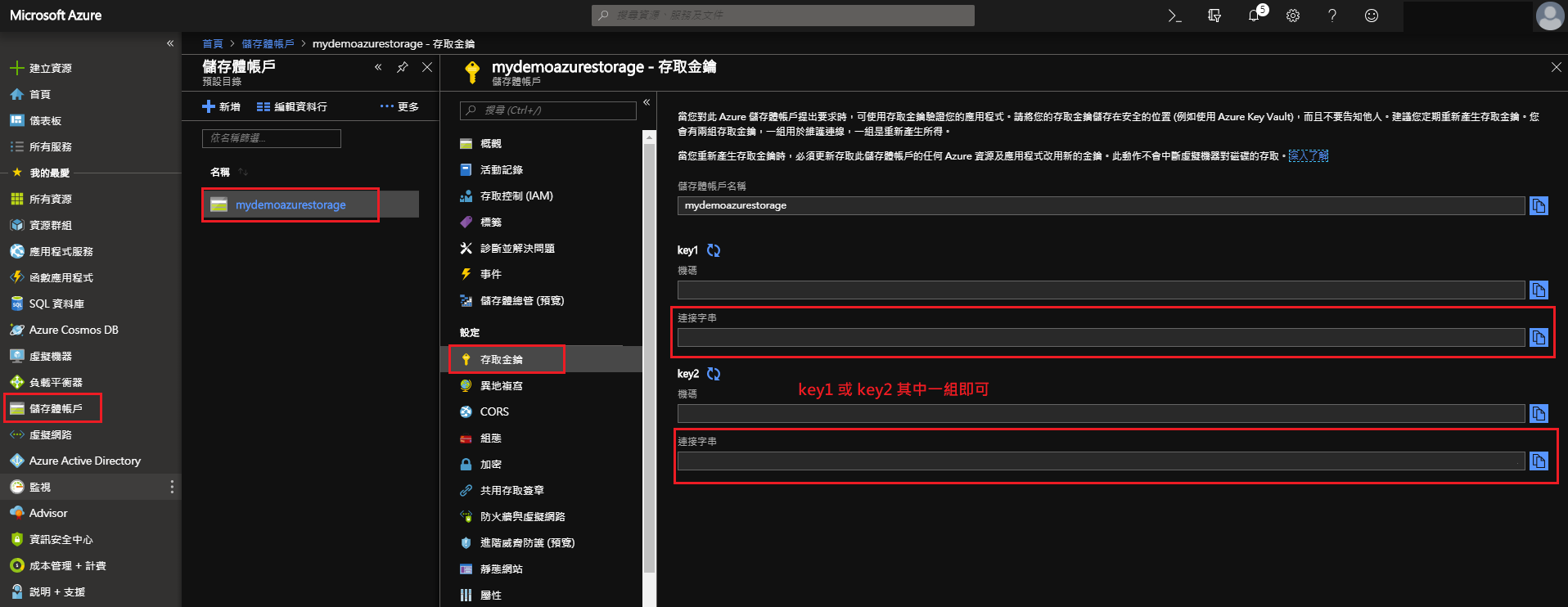This screenshot has width=1568, height=607.
Task: Collapse the 儲存體帳戶 list blade
Action: tap(378, 67)
